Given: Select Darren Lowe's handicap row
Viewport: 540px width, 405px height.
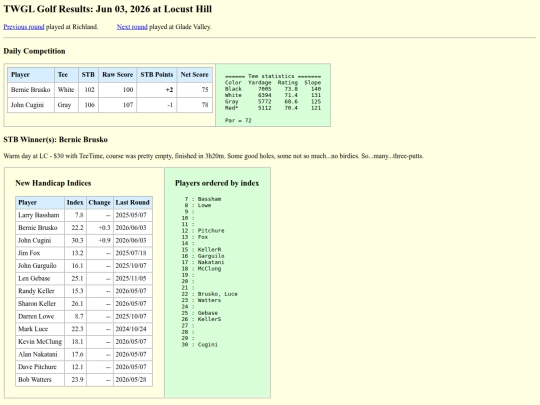Looking at the screenshot, I should pos(84,316).
